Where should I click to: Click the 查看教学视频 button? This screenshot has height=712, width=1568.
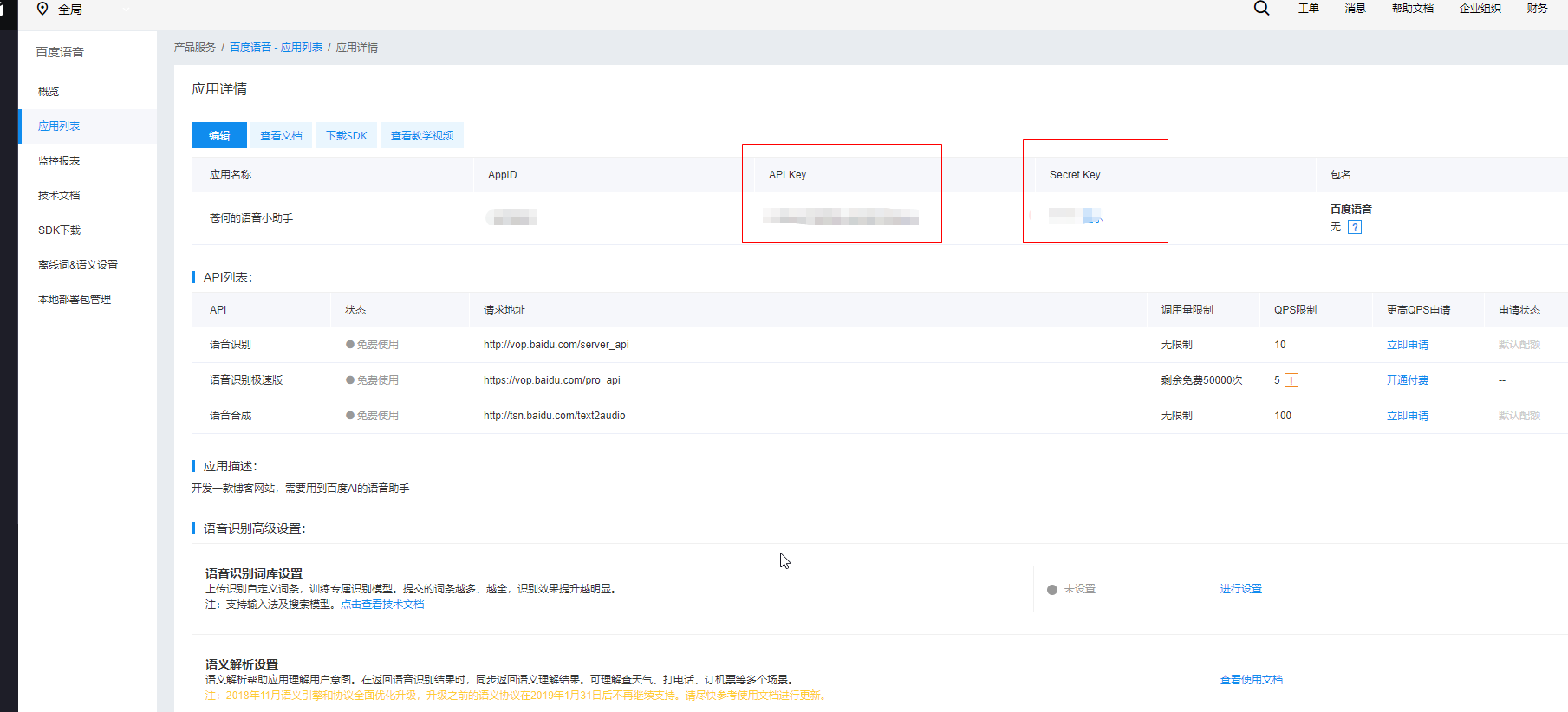(x=422, y=135)
